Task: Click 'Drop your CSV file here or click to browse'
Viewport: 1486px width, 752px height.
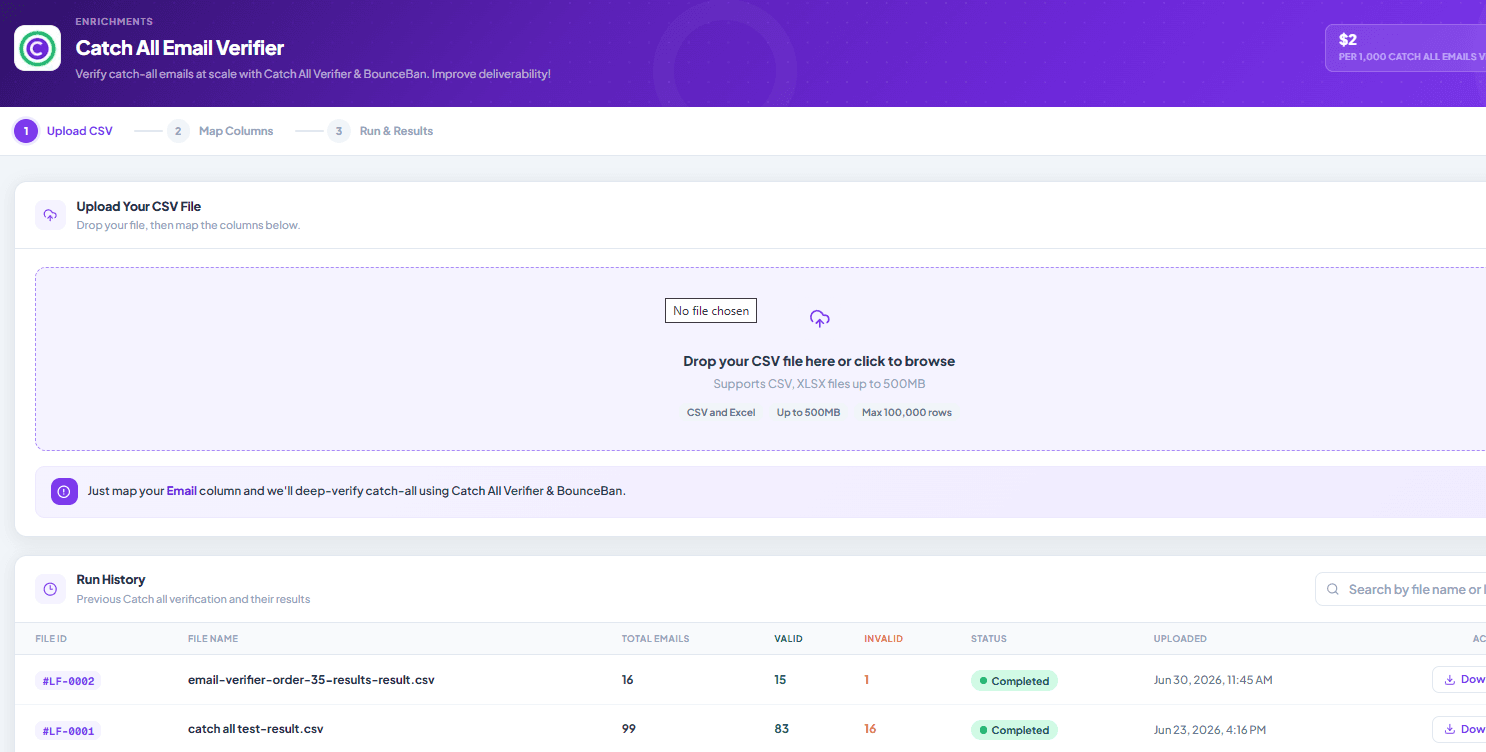Action: click(819, 361)
